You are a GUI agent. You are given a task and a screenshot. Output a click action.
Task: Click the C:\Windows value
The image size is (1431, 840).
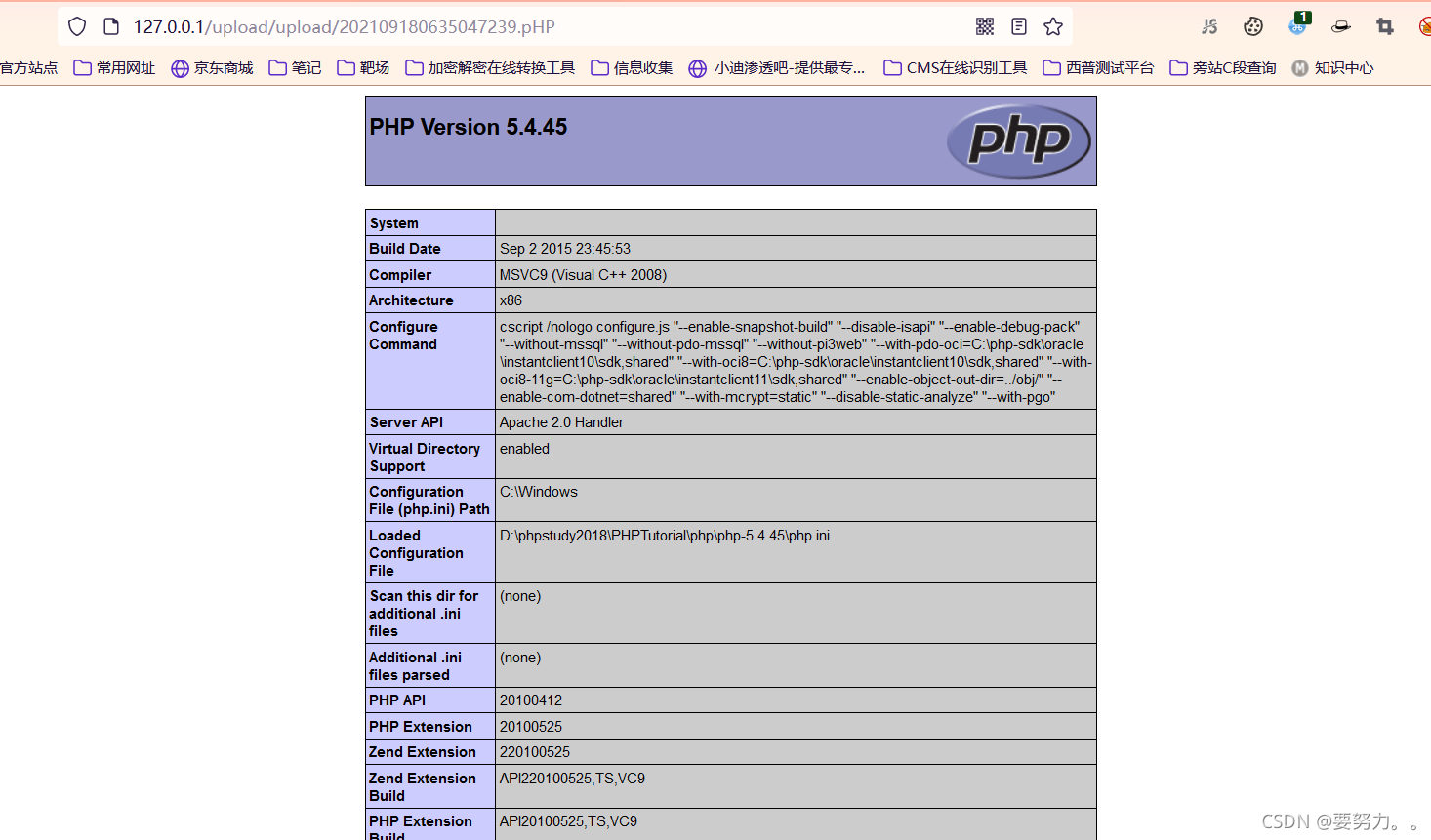pos(539,492)
